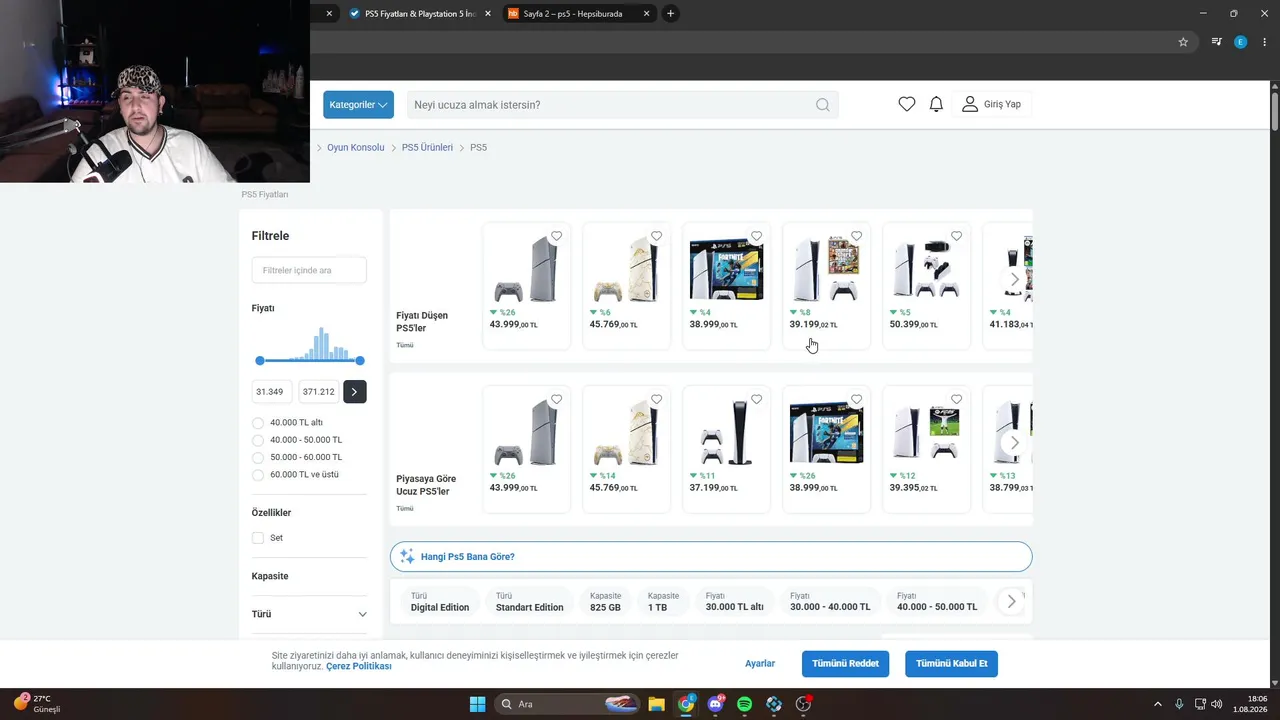This screenshot has width=1280, height=720.
Task: Apply the 1 TB capacity quick filter
Action: coord(663,601)
